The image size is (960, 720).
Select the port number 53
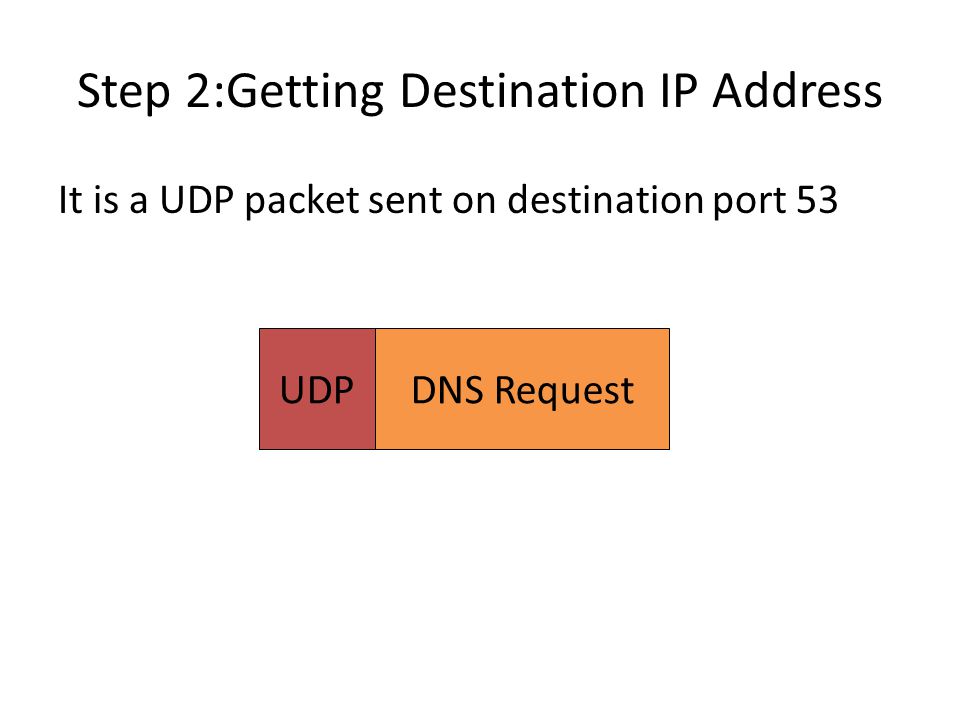tap(817, 200)
